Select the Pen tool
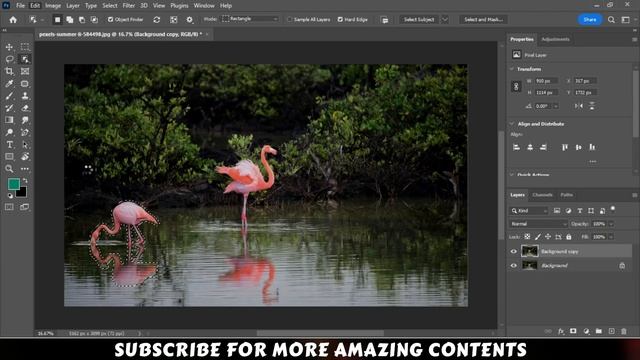This screenshot has width=640, height=360. (25, 132)
